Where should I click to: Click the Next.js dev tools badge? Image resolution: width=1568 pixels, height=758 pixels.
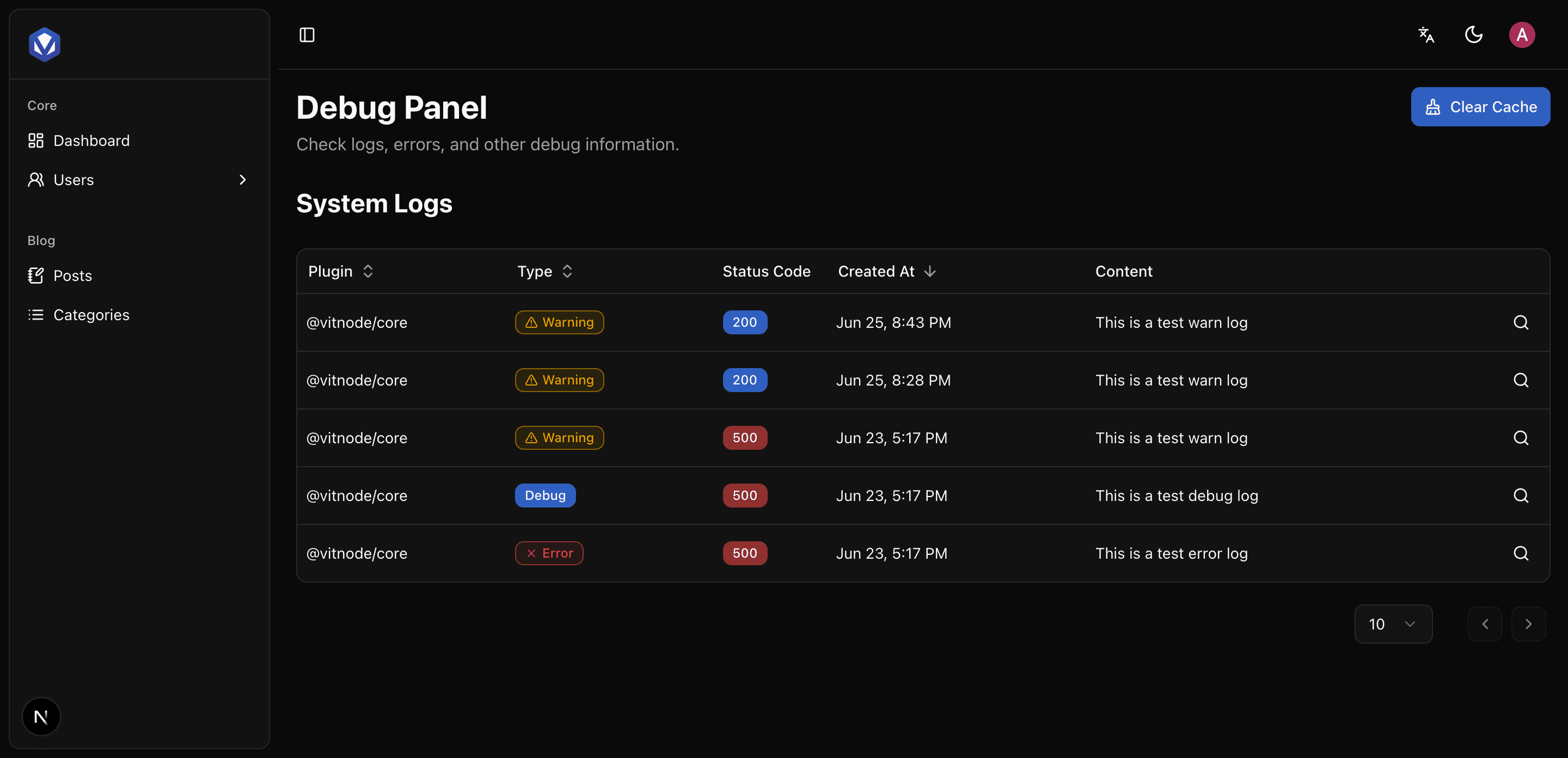pos(41,717)
